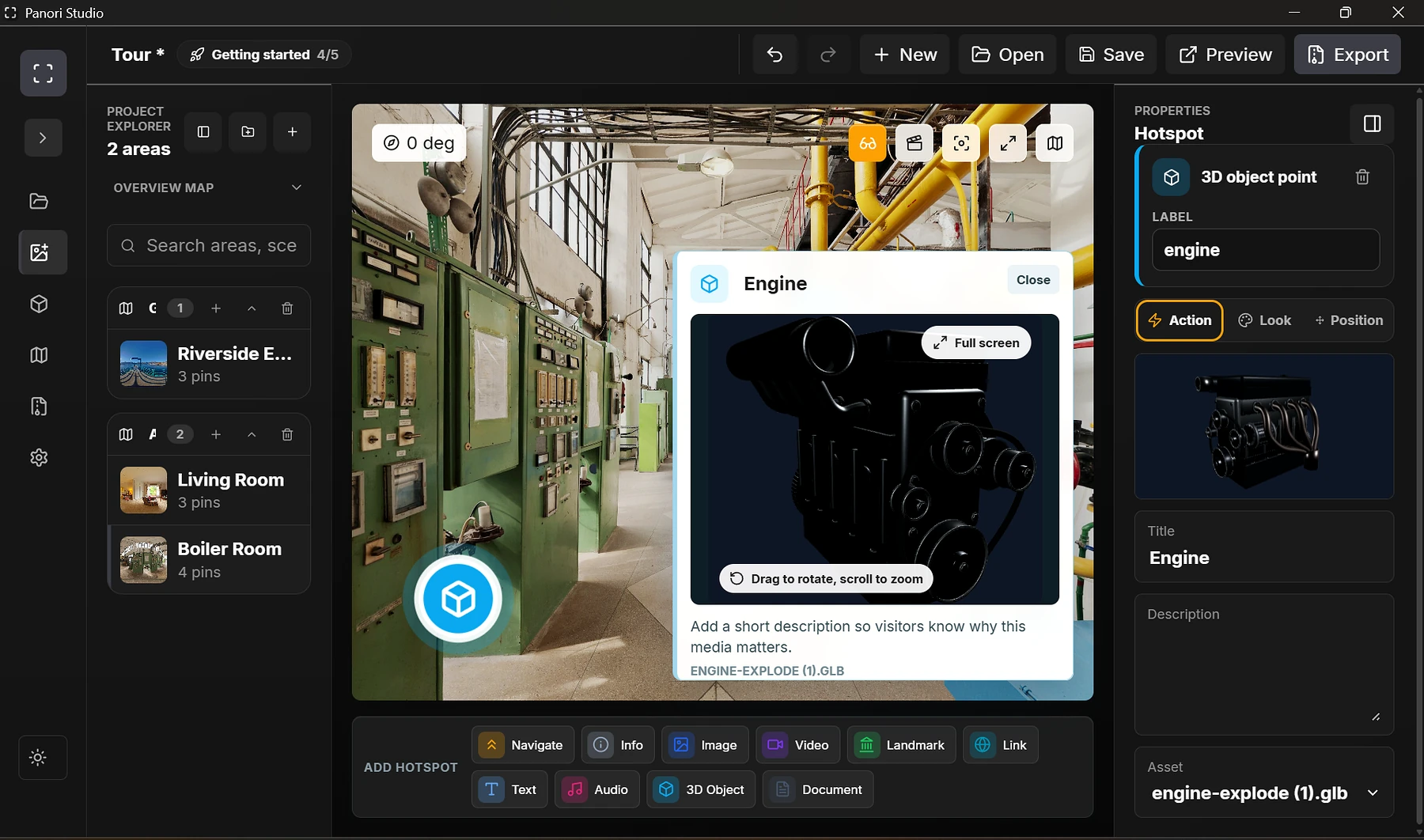Open Full screen 3D model view
This screenshot has height=840, width=1424.
click(x=976, y=342)
